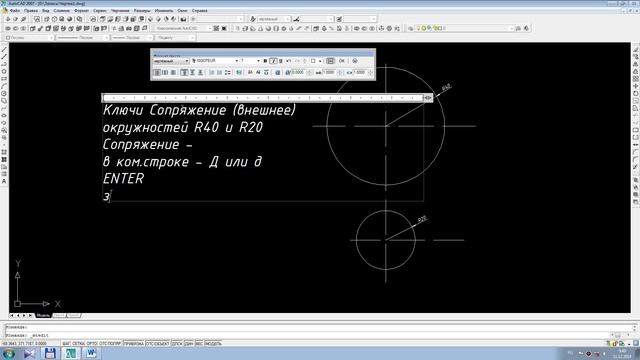Click OK in Text Formatting toolbar

pyautogui.click(x=342, y=61)
